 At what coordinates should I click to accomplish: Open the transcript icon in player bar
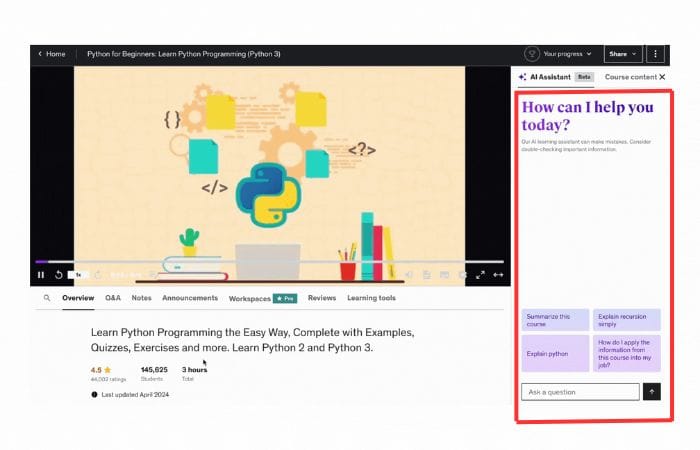coord(427,275)
